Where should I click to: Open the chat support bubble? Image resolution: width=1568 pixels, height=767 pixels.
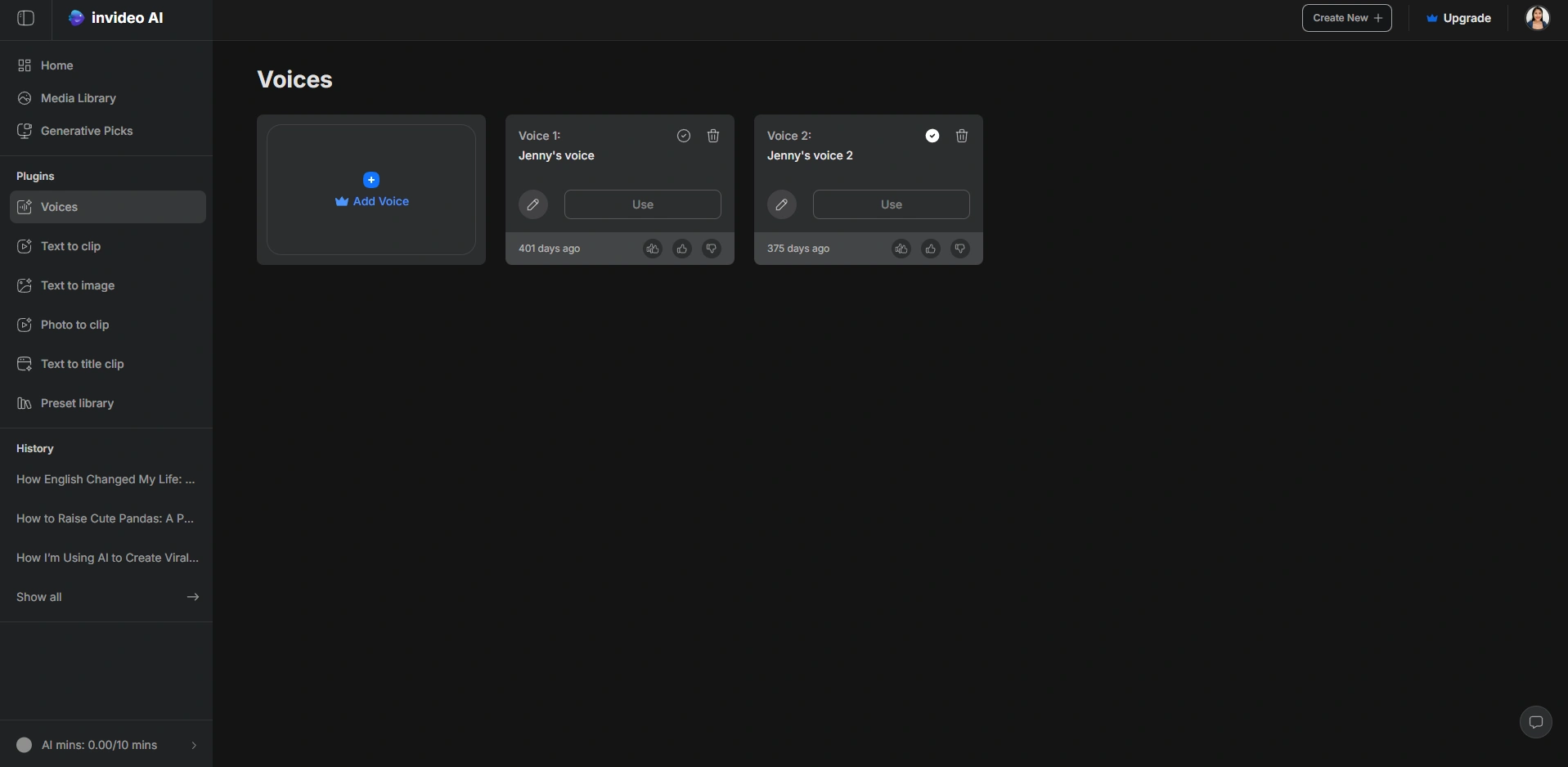click(1535, 722)
